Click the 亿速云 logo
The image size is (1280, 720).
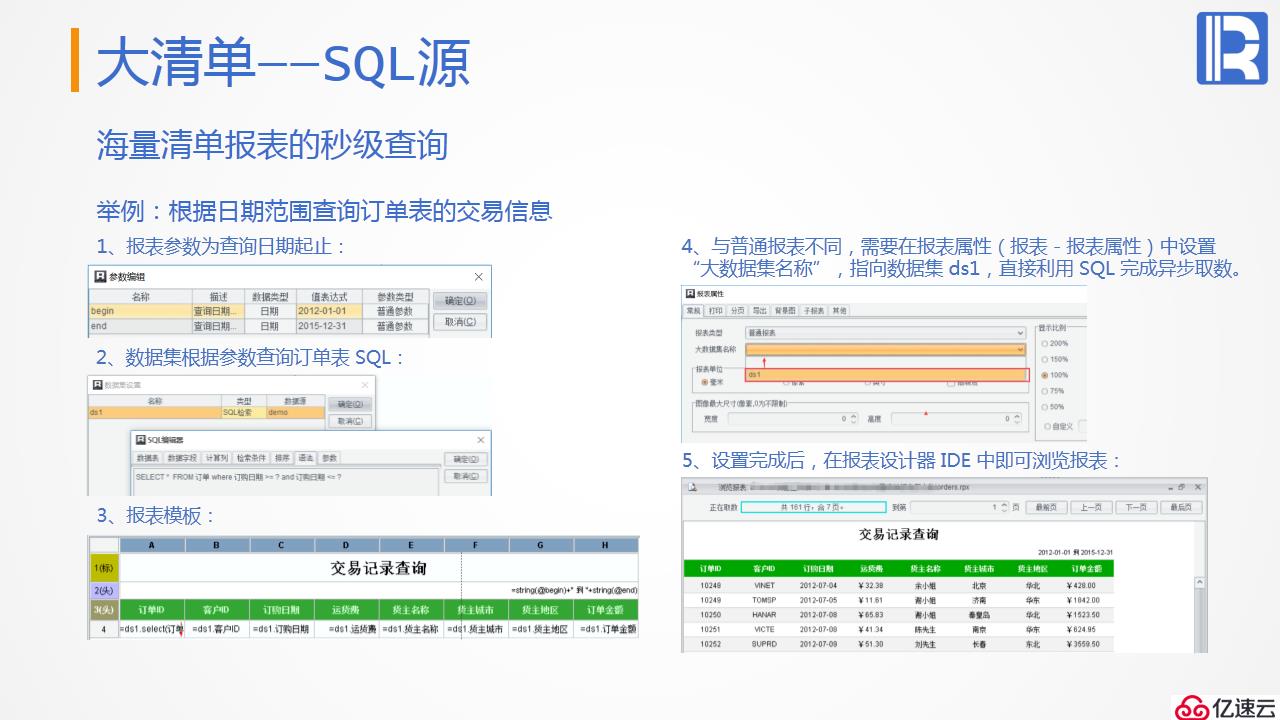coord(1225,706)
